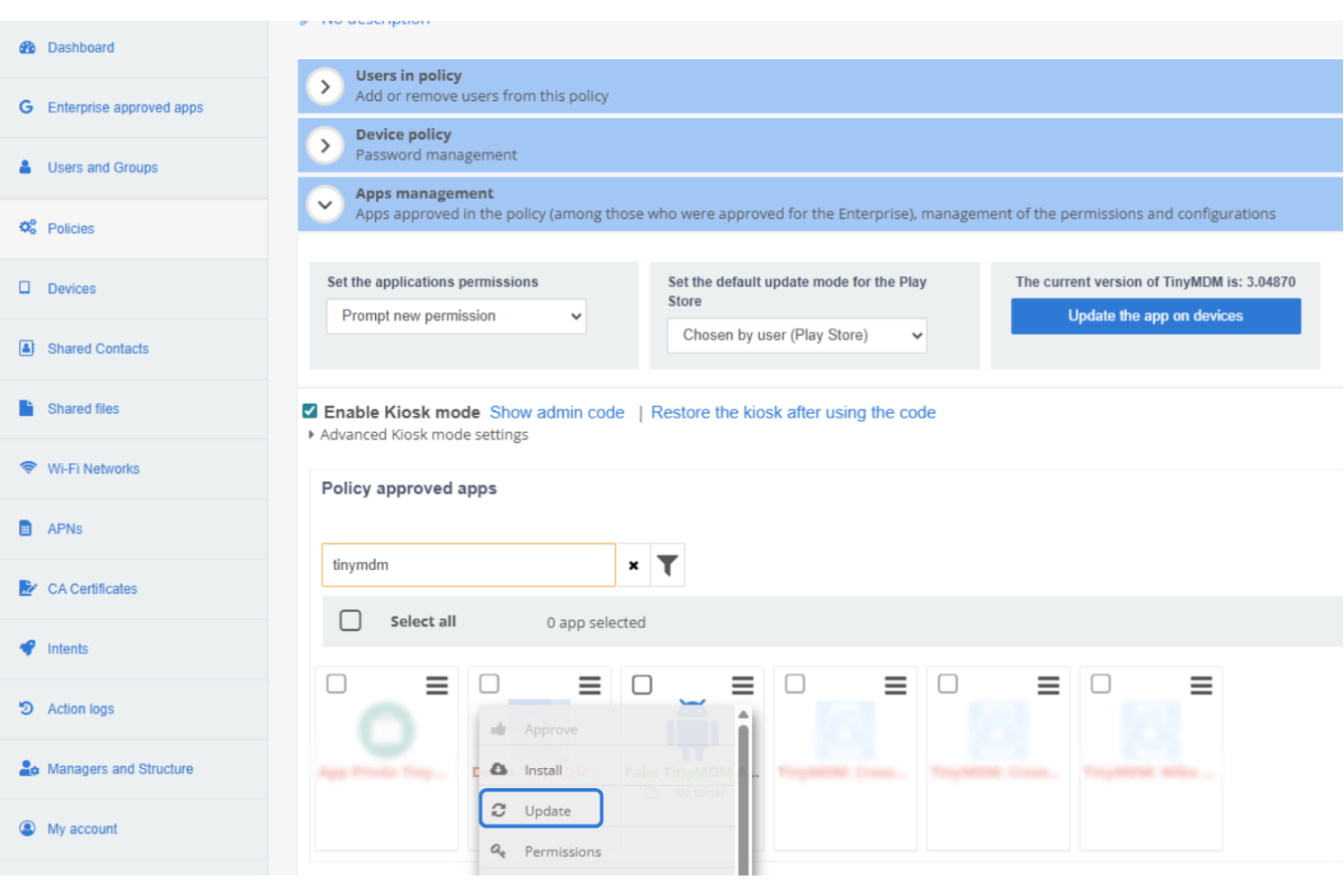Check the Select all checkbox

click(351, 620)
